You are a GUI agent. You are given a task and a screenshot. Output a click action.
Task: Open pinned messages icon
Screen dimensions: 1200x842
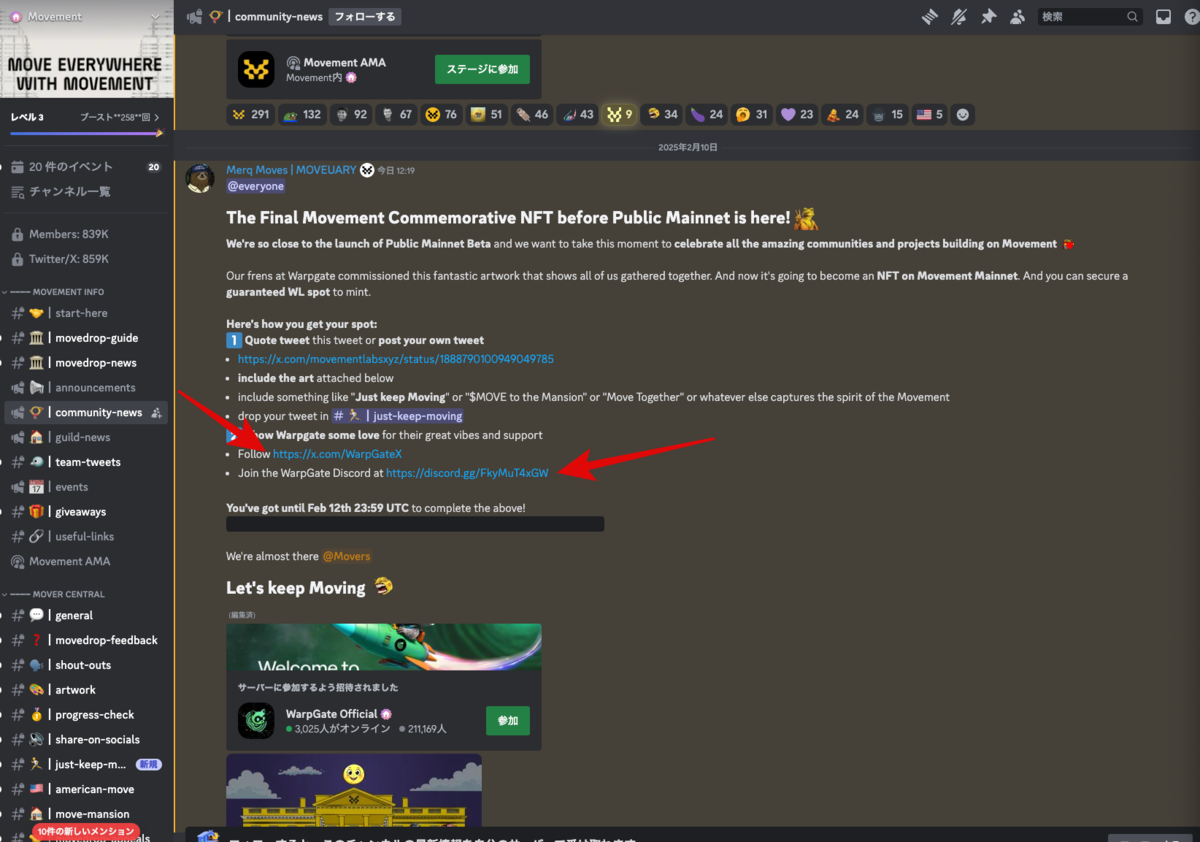pos(988,16)
